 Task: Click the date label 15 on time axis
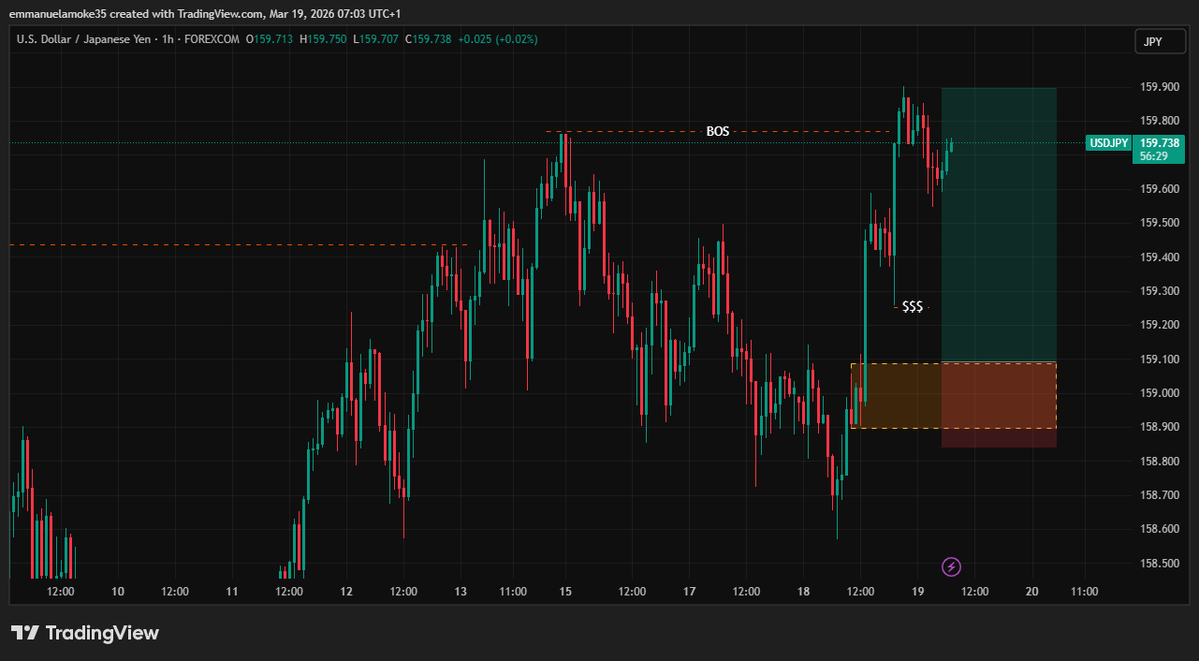click(x=566, y=591)
